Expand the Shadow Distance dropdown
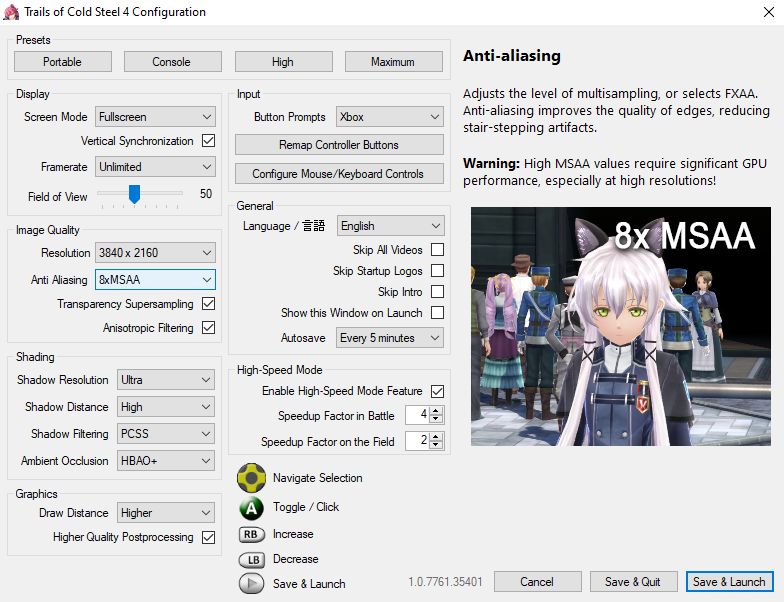The width and height of the screenshot is (784, 602). 166,406
